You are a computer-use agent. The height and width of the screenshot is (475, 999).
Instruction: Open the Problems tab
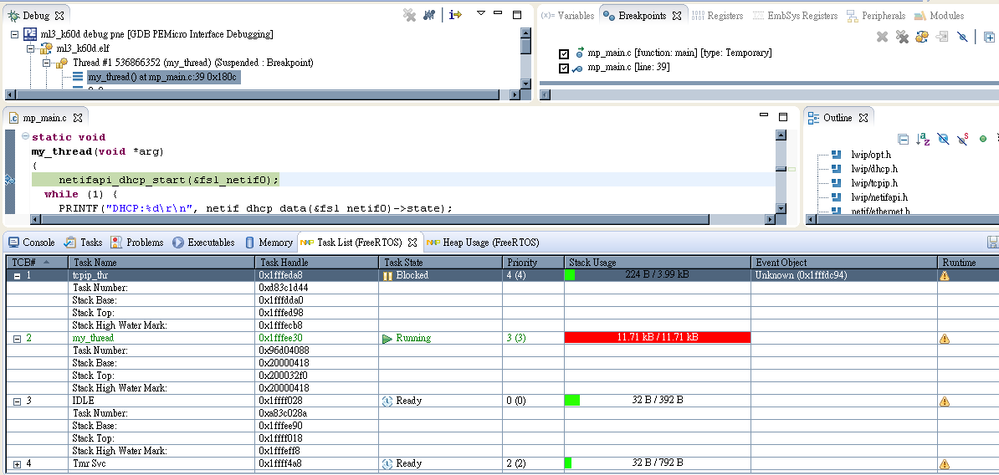(x=137, y=243)
